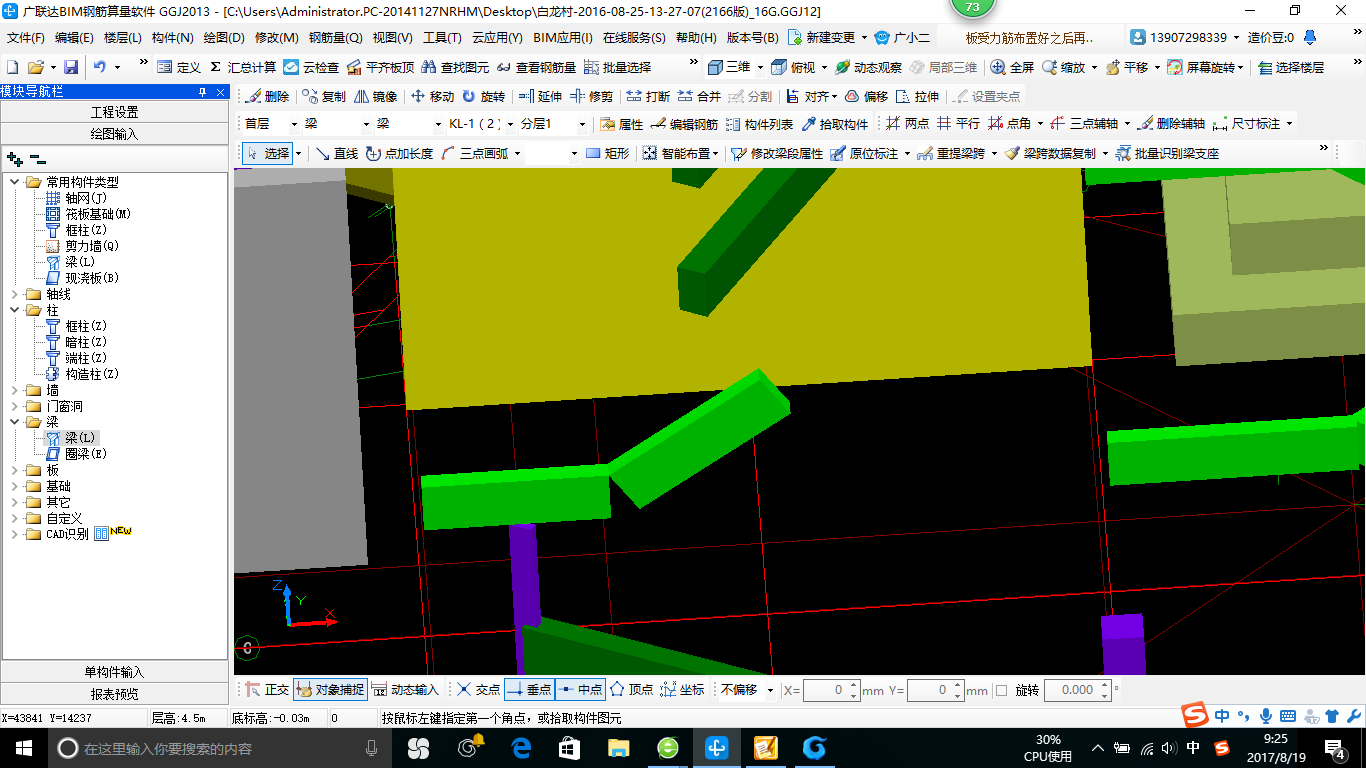Expand the 轴线 tree node
1366x768 pixels.
(x=15, y=294)
